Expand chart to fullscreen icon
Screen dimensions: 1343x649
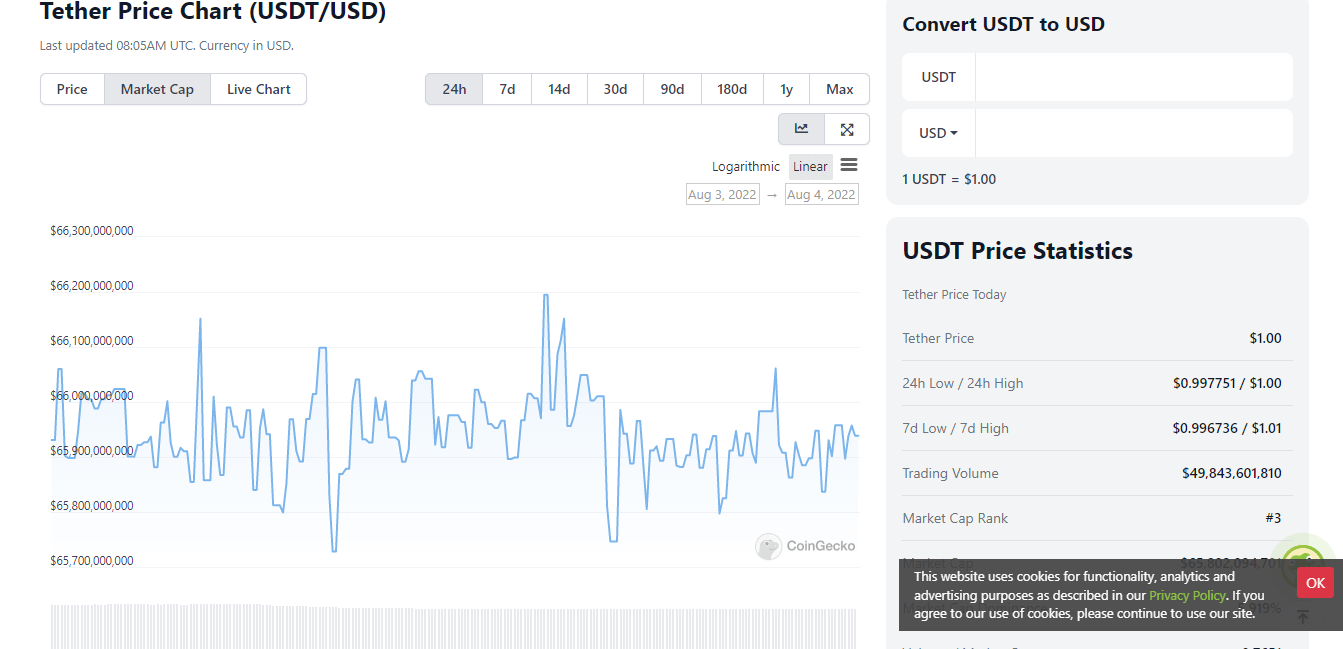click(847, 129)
